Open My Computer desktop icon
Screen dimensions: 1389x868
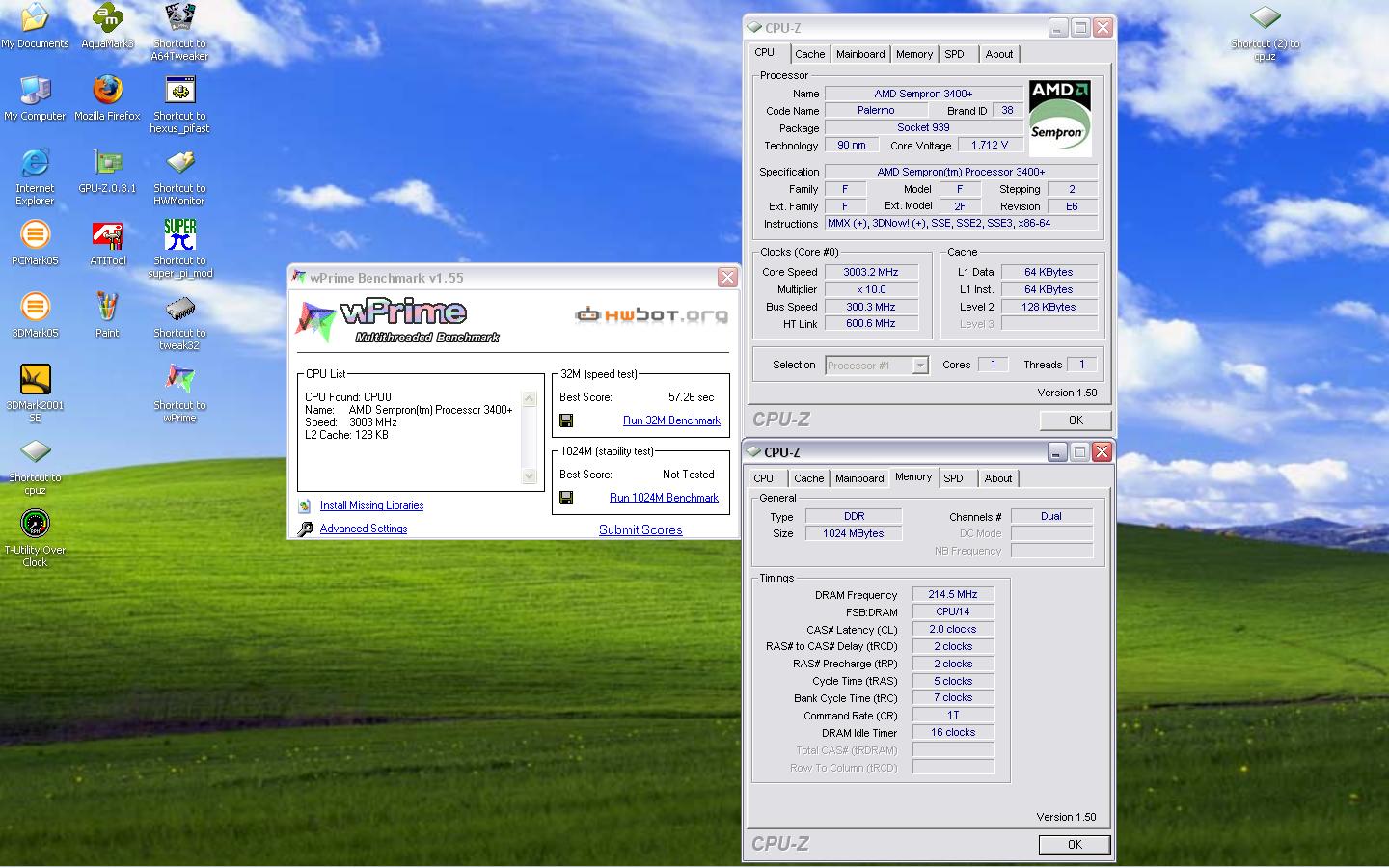(35, 97)
